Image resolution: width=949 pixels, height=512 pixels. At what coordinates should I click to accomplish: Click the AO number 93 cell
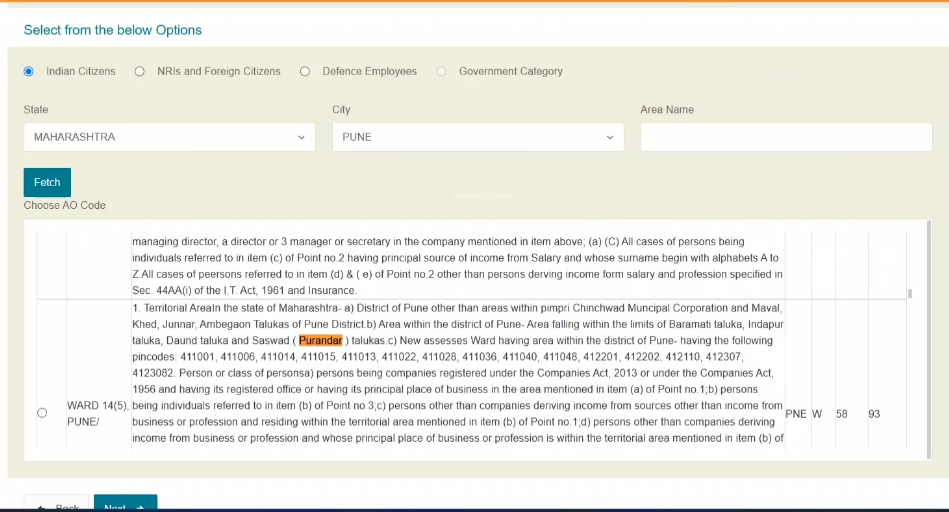coord(874,414)
